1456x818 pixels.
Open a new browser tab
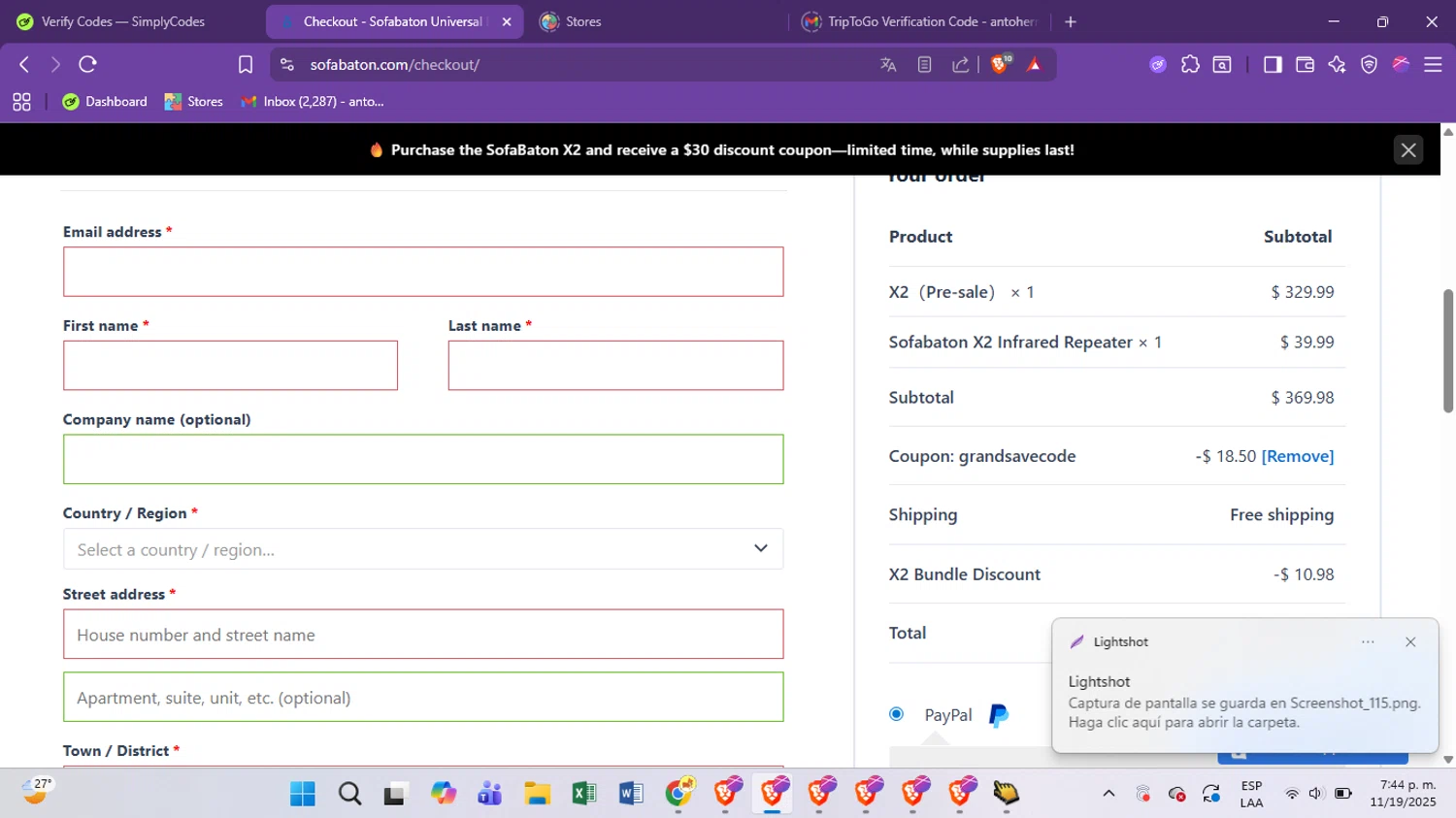[1071, 21]
